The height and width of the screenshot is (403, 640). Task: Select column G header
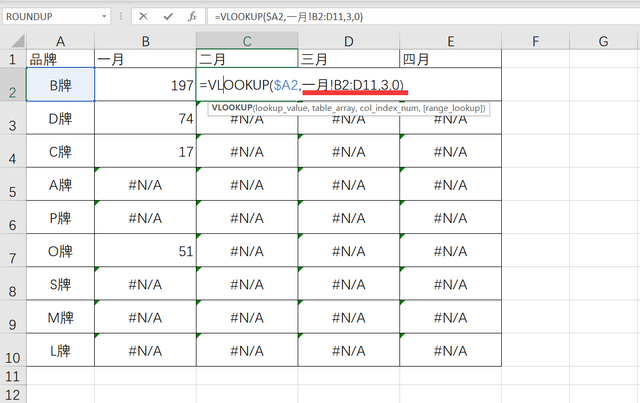pos(603,41)
